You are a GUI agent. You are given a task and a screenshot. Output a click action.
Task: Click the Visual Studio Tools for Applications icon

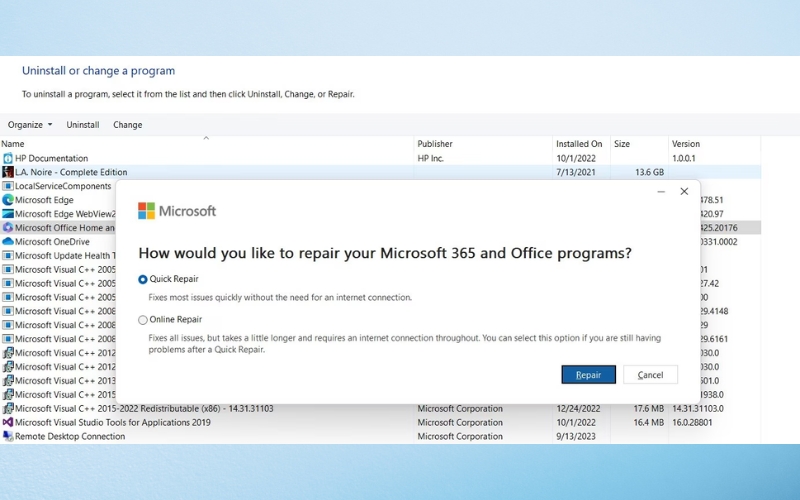coord(8,422)
